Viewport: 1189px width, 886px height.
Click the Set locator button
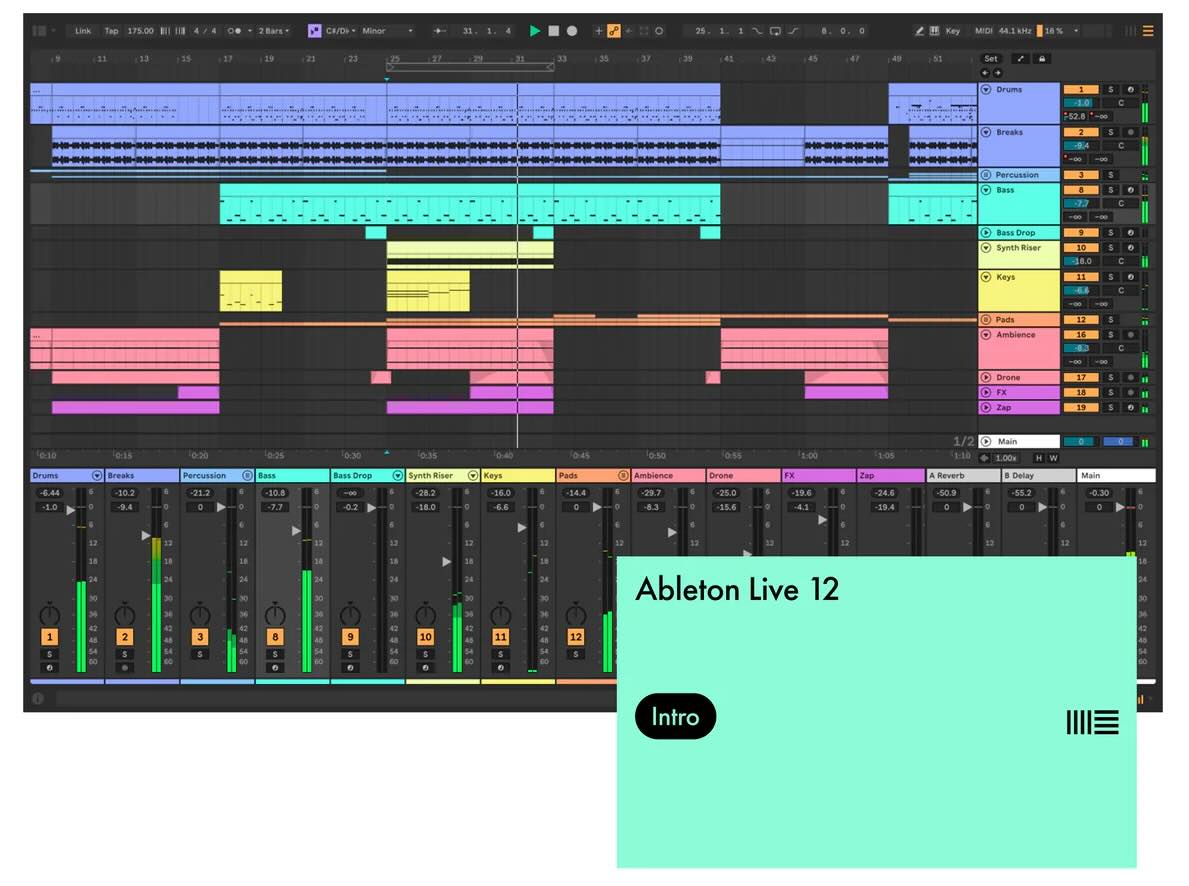pyautogui.click(x=991, y=58)
